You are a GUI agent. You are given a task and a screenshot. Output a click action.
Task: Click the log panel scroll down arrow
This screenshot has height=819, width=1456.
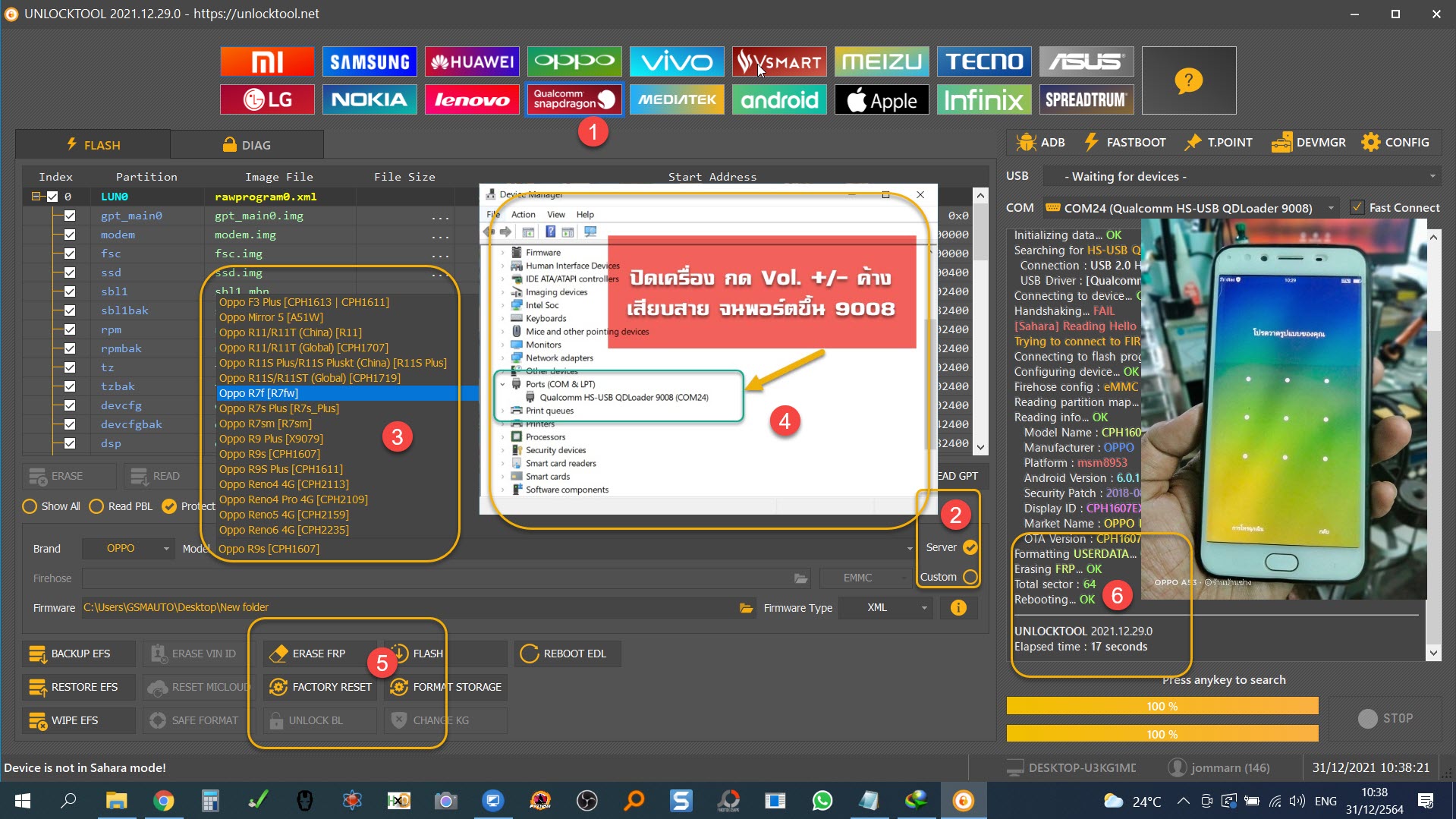[1433, 653]
